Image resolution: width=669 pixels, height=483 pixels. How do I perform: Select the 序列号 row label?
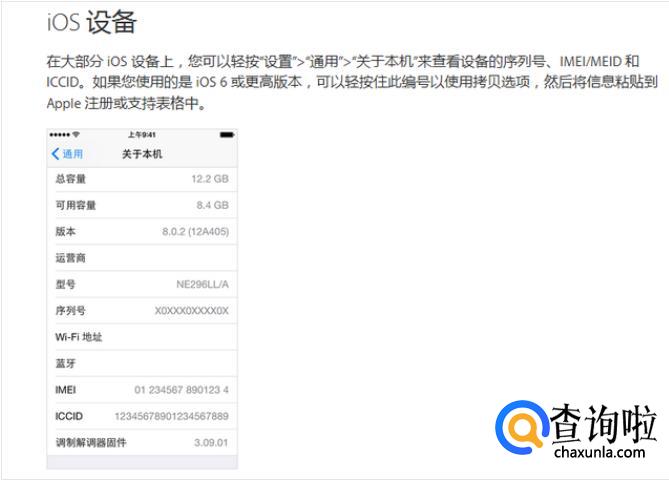[x=70, y=311]
